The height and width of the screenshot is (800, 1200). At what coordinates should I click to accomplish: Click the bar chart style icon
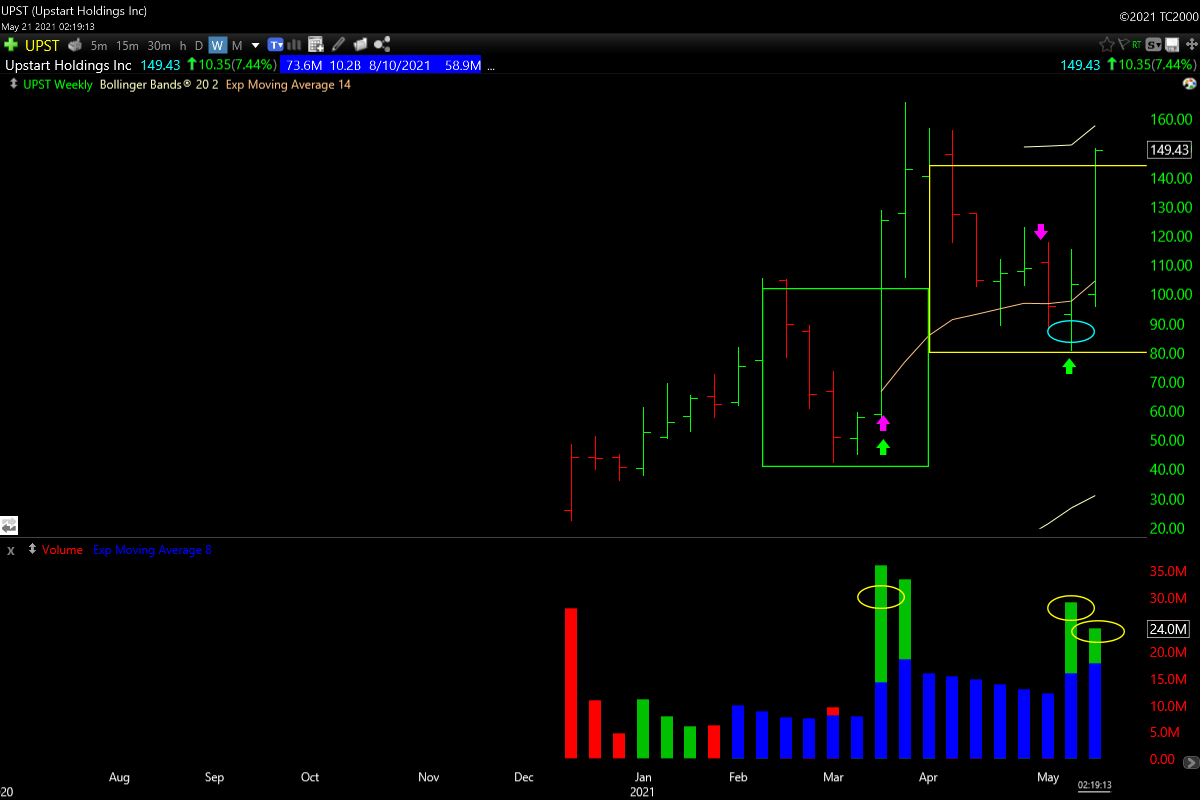tap(294, 45)
